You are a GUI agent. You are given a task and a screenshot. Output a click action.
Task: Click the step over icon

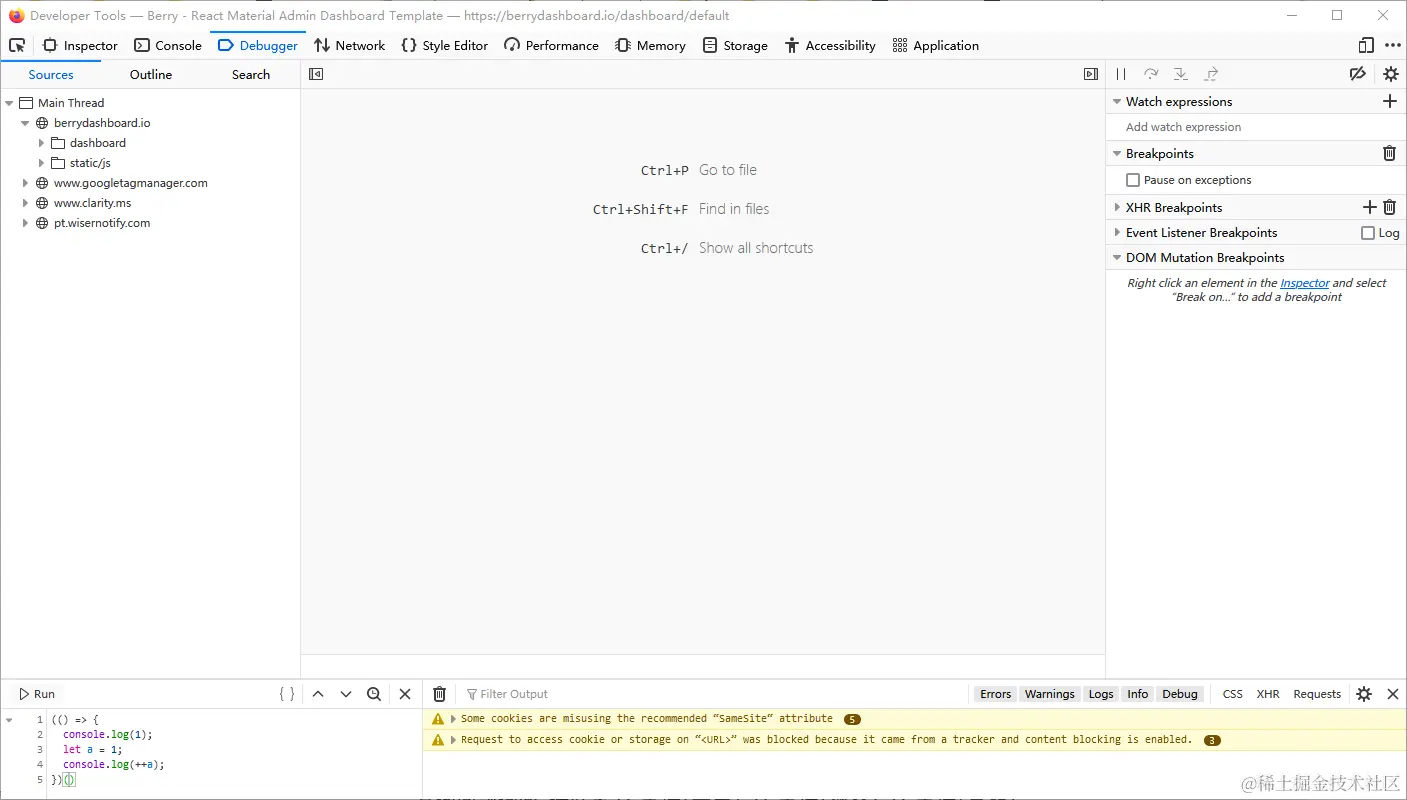pos(1151,74)
